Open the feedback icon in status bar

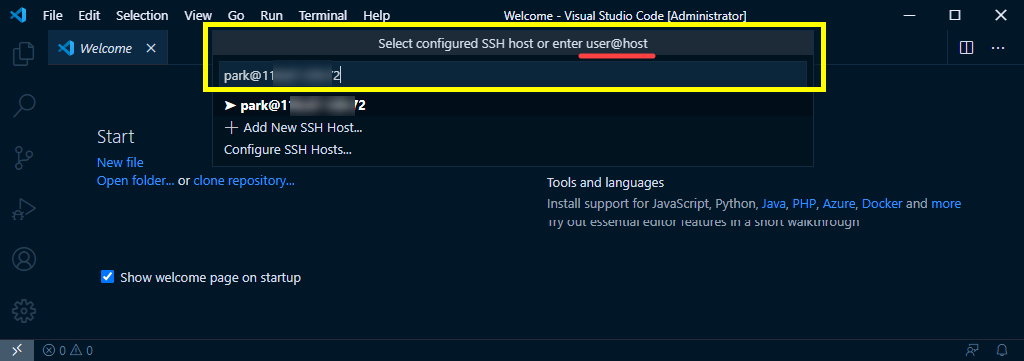972,351
